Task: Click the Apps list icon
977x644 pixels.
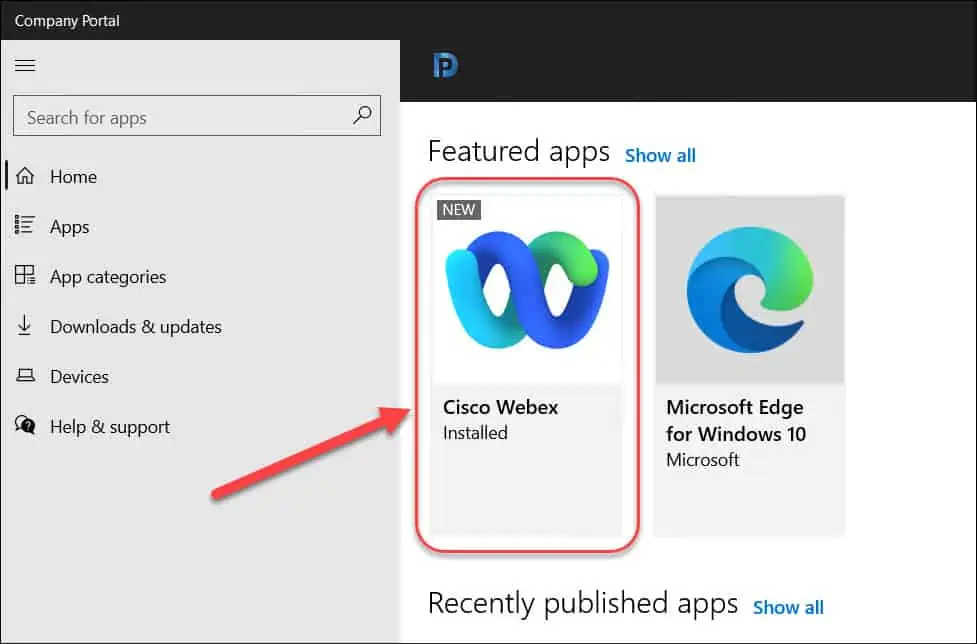Action: tap(25, 225)
